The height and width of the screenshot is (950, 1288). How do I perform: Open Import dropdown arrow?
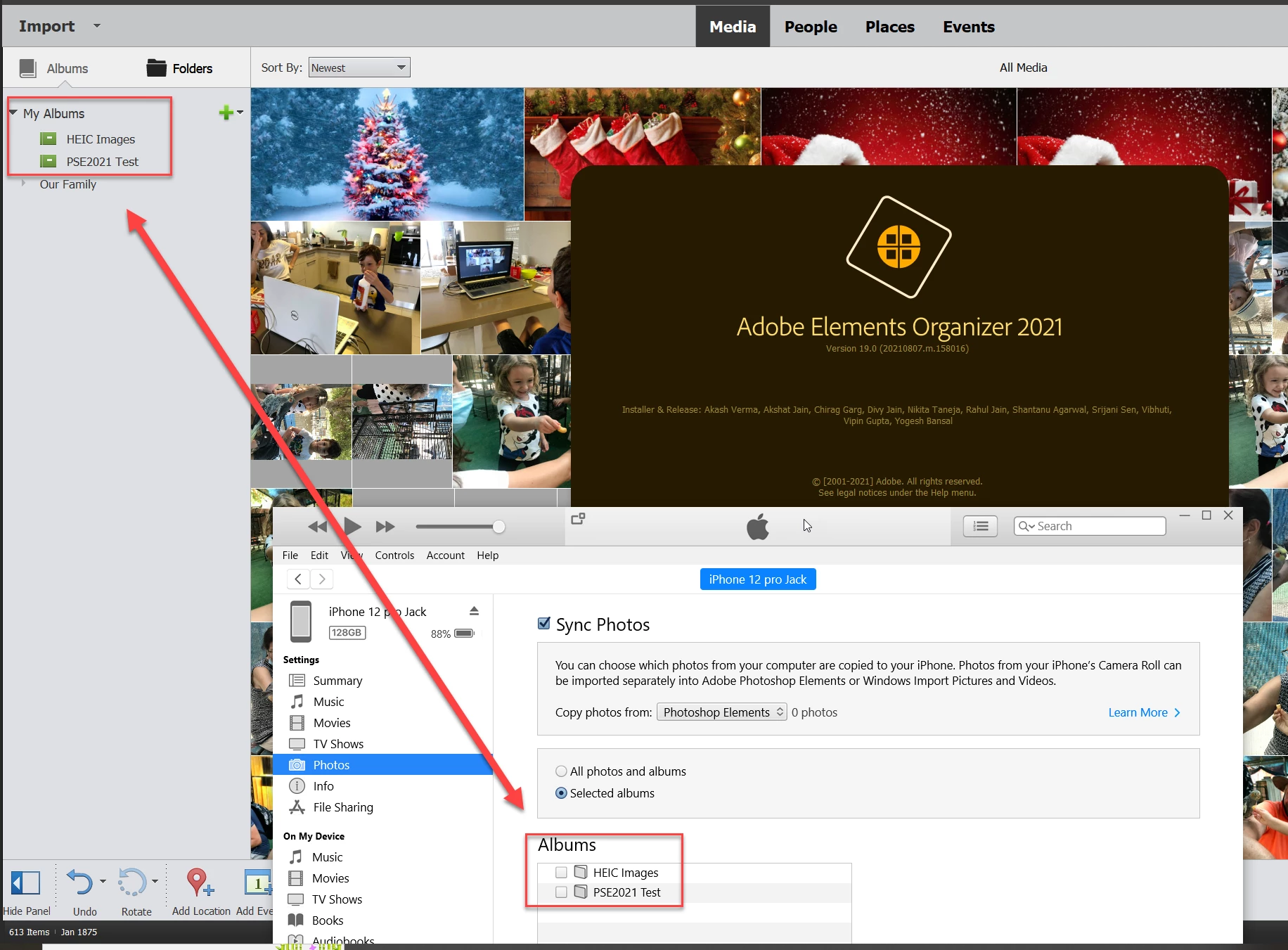click(x=97, y=26)
